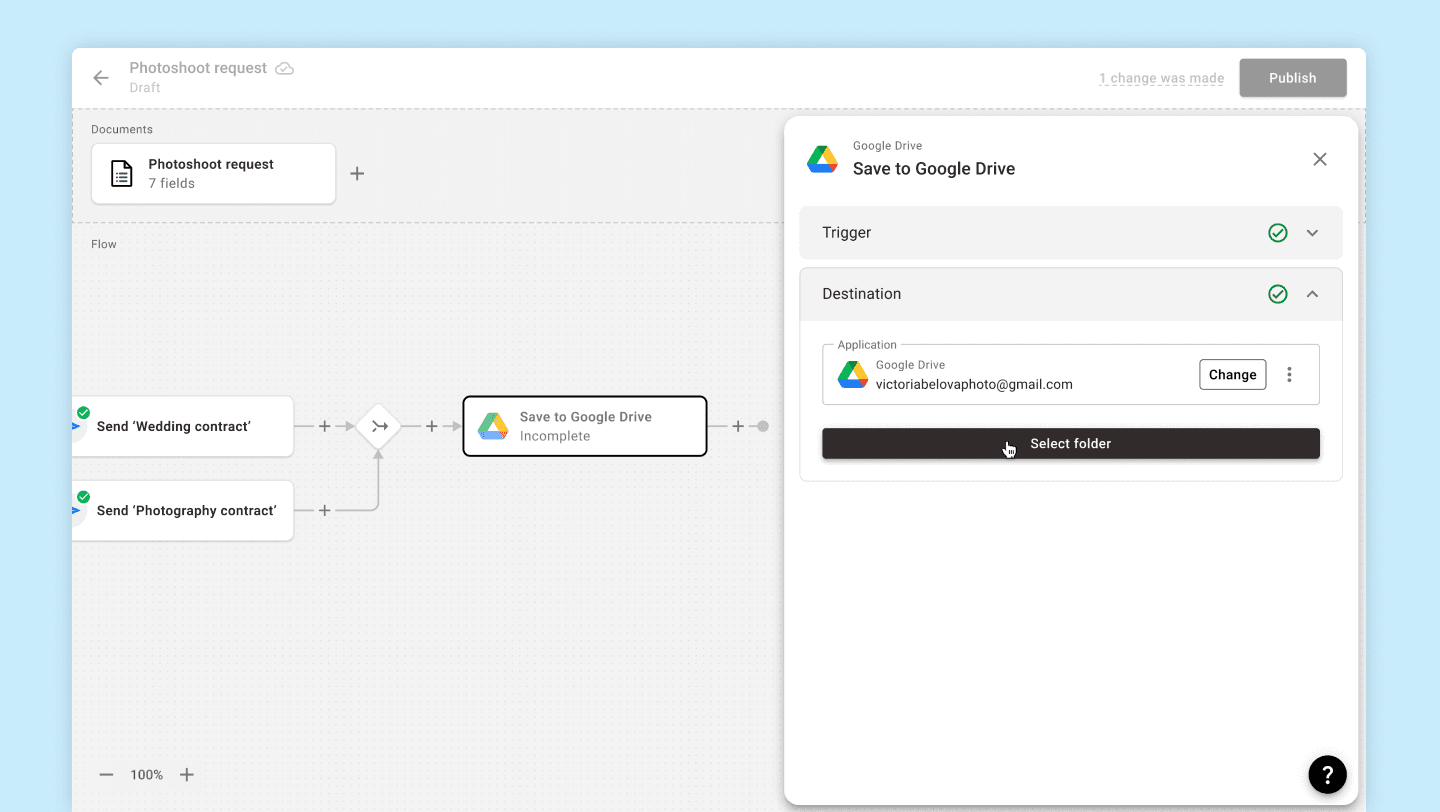
Task: Expand the Trigger section chevron
Action: pos(1313,233)
